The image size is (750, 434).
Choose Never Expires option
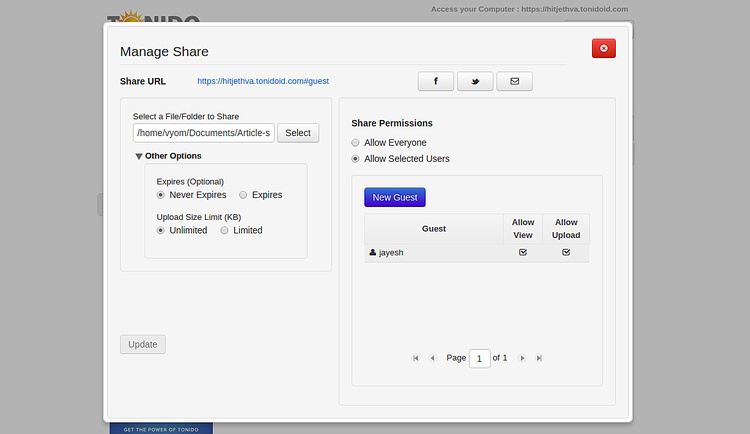(161, 195)
